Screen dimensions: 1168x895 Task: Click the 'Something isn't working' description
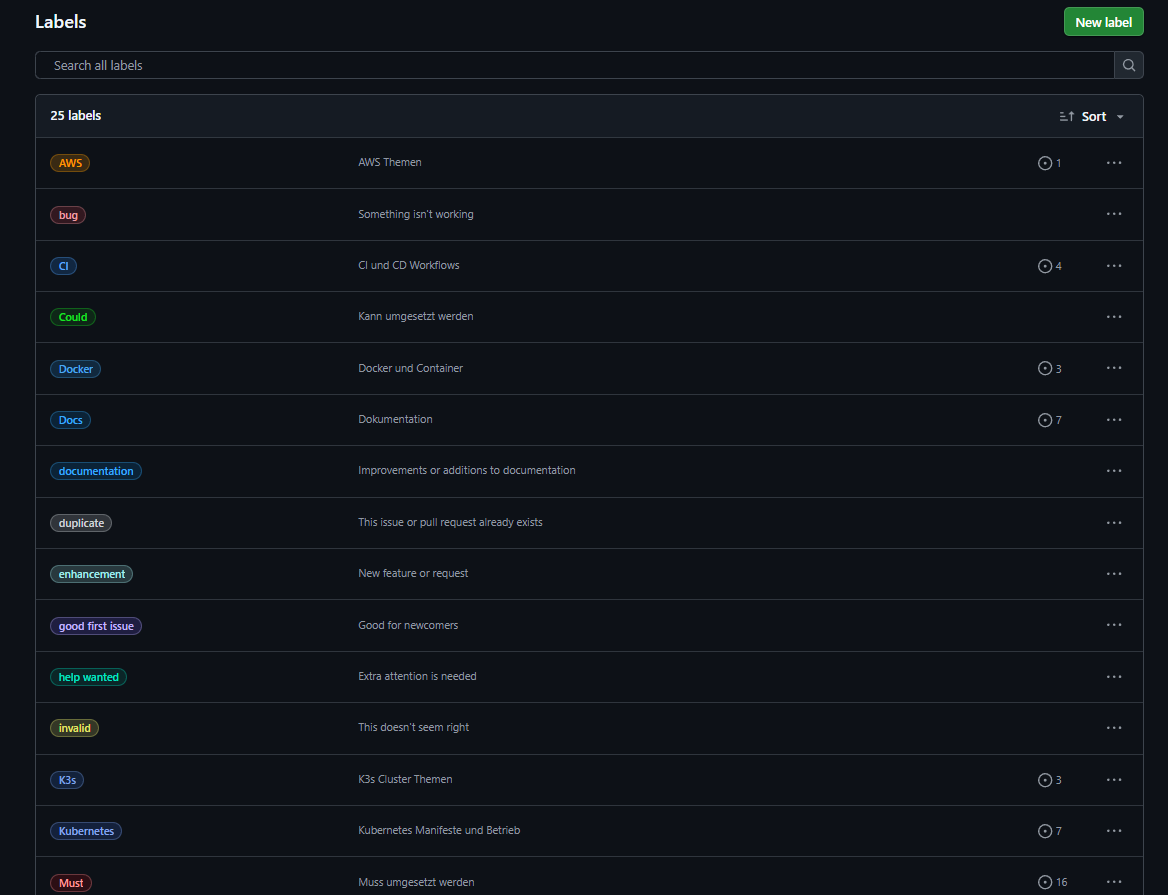coord(416,214)
